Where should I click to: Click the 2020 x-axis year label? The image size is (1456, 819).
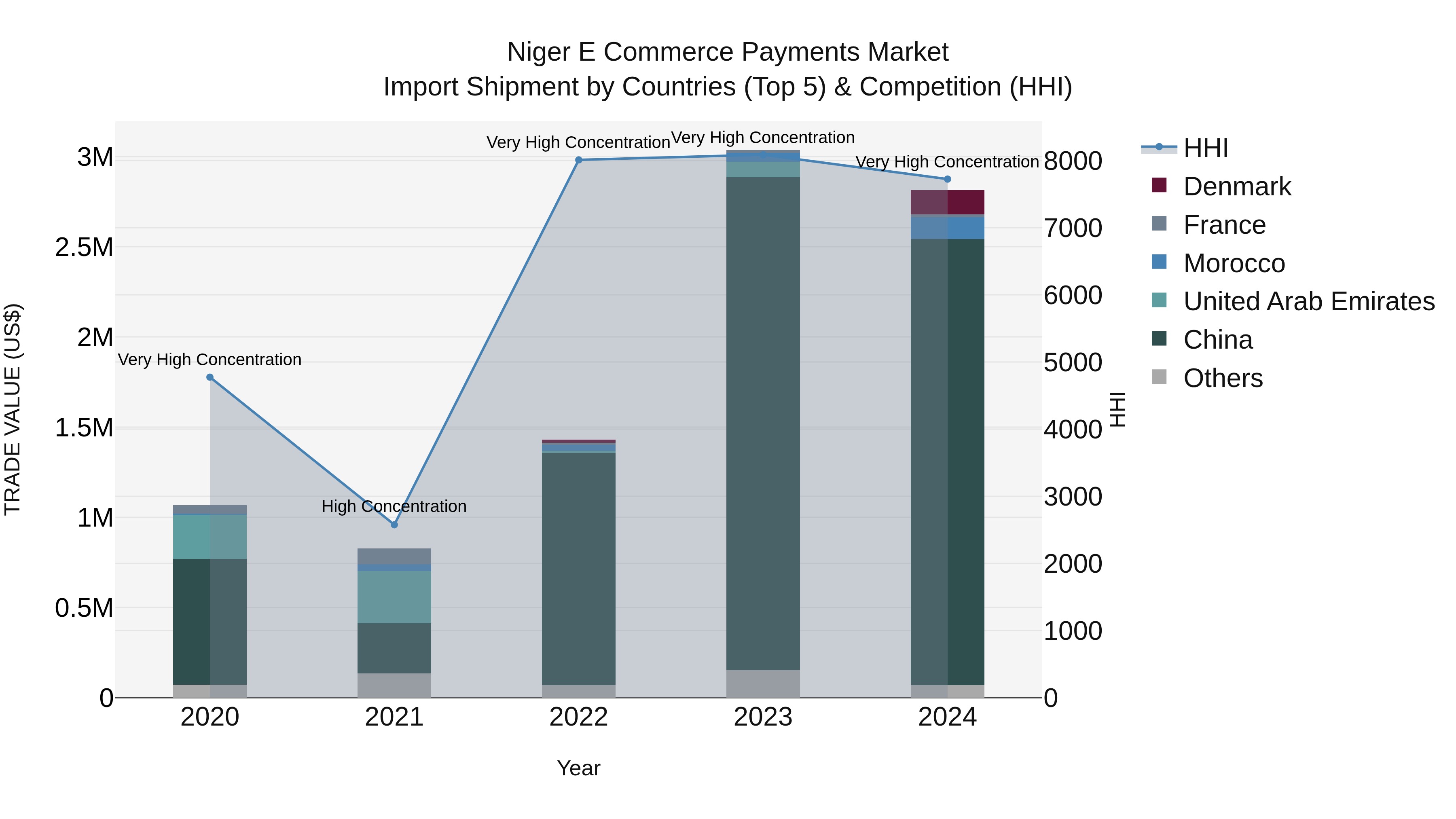pyautogui.click(x=210, y=717)
